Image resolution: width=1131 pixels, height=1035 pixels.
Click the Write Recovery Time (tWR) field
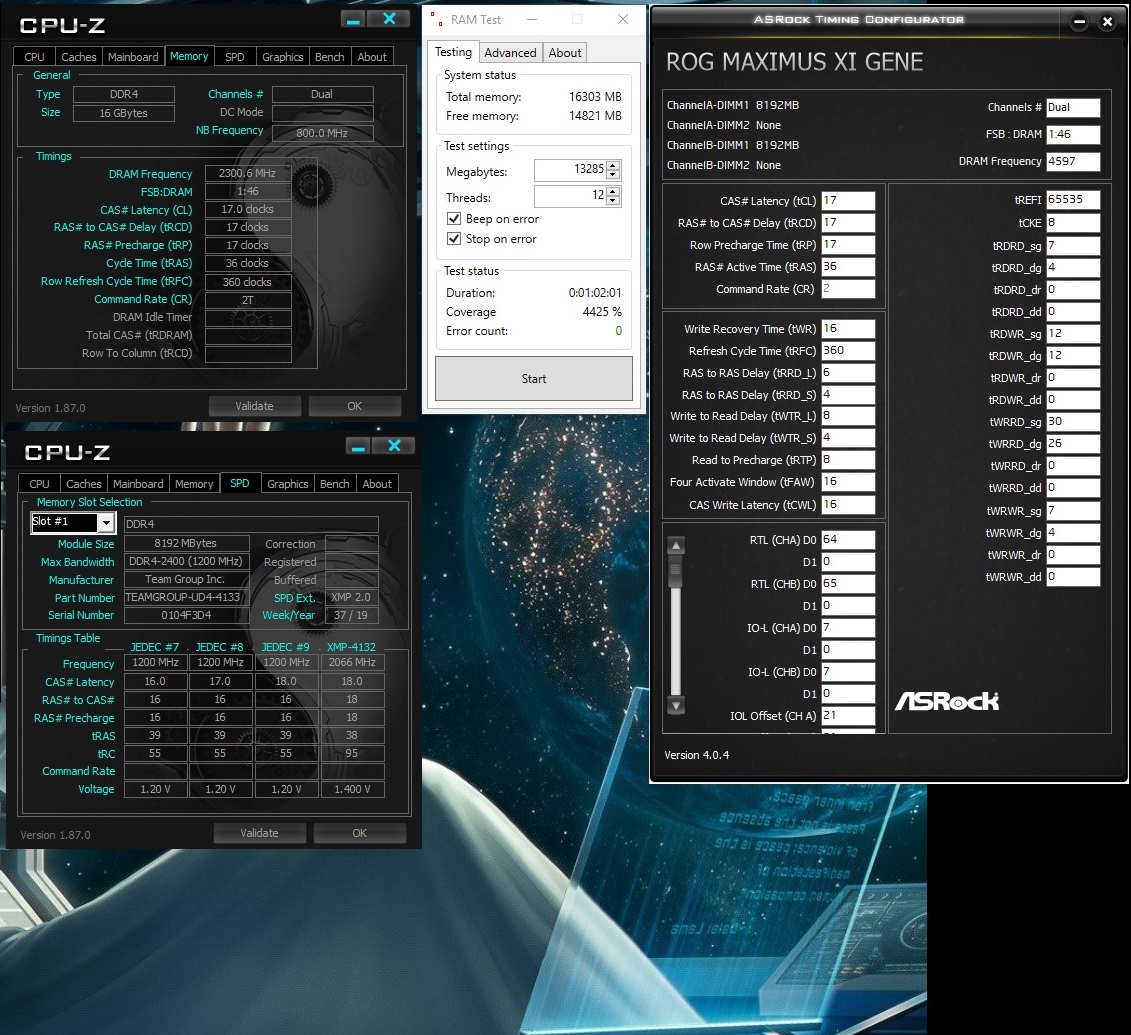848,329
